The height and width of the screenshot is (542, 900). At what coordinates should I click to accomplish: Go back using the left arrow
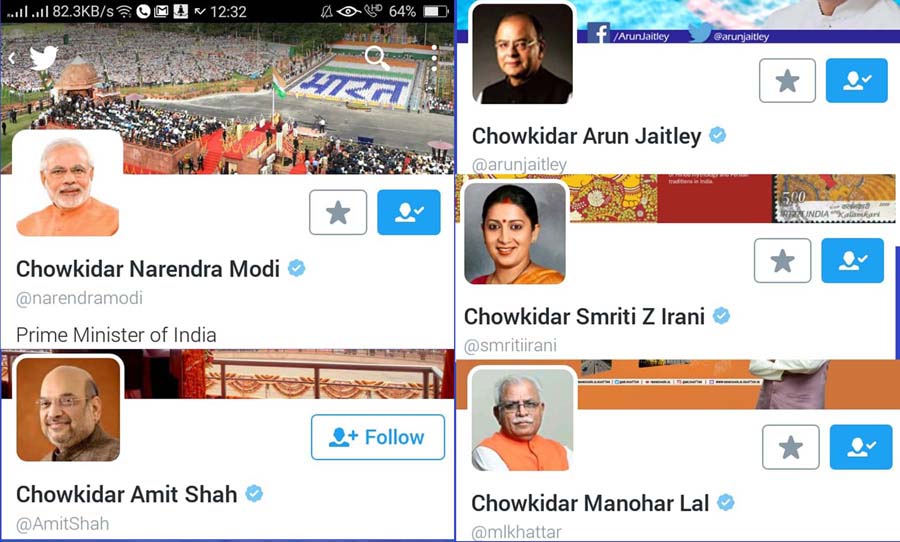click(x=11, y=57)
